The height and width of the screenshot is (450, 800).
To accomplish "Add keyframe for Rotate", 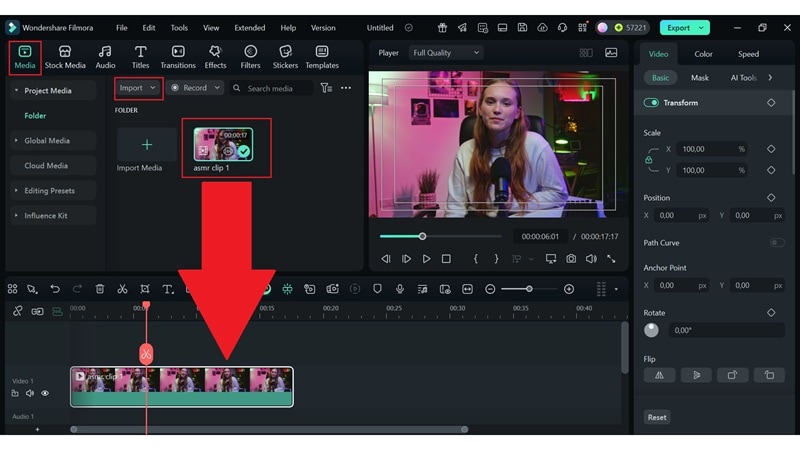I will tap(771, 312).
